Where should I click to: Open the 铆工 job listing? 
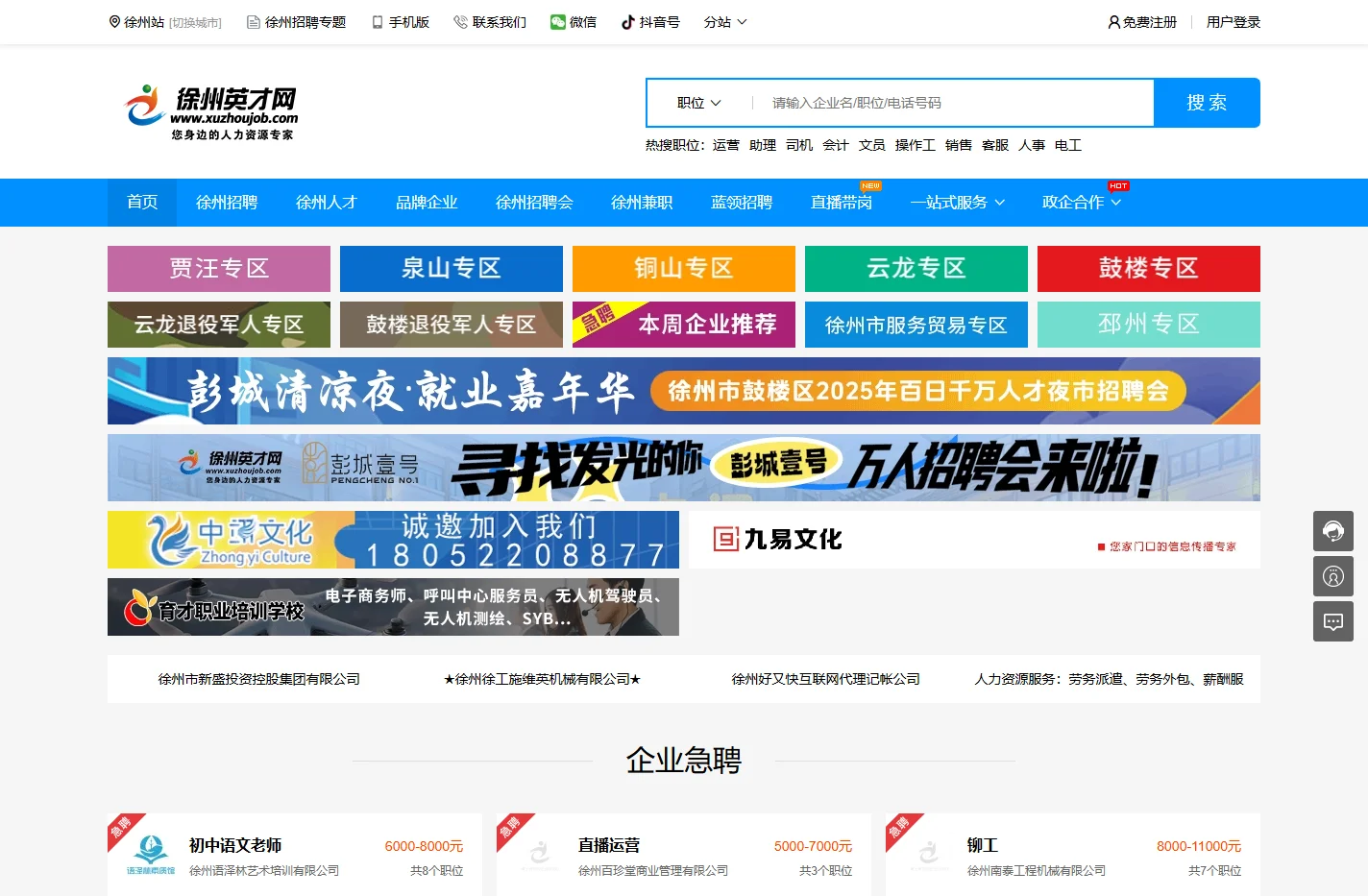[x=983, y=845]
